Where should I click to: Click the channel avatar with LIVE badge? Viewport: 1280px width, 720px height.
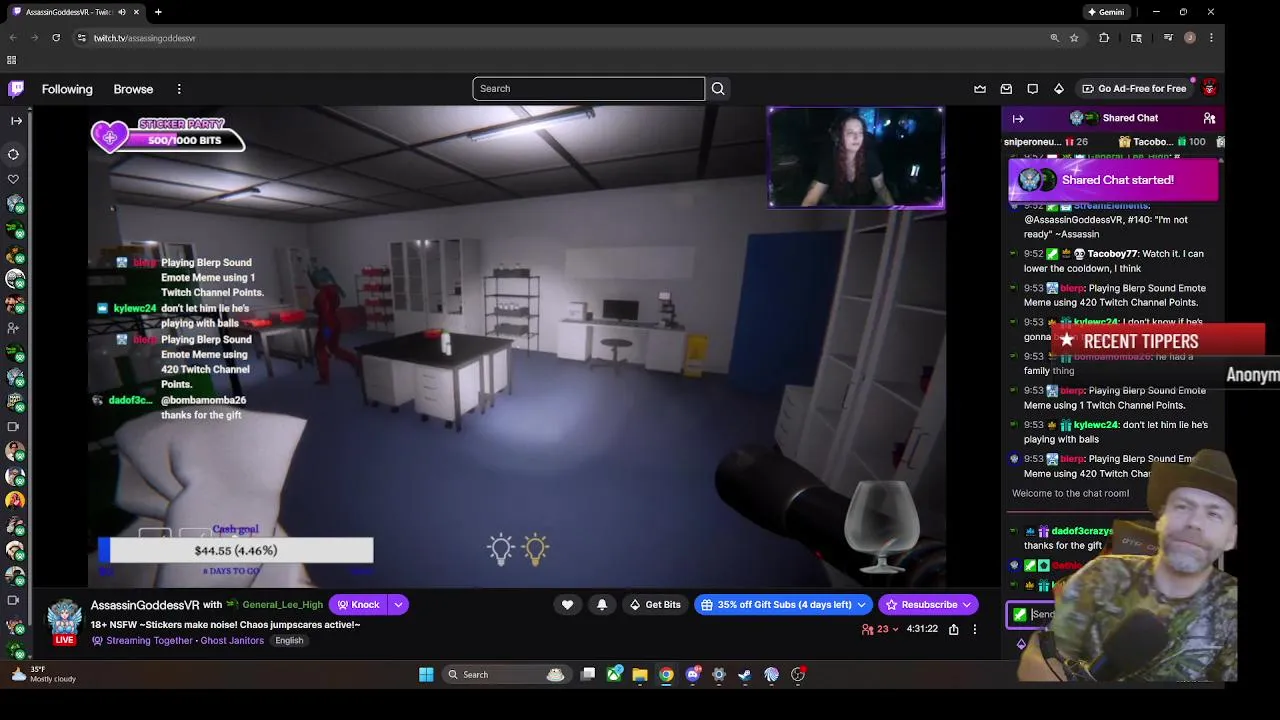pyautogui.click(x=64, y=622)
